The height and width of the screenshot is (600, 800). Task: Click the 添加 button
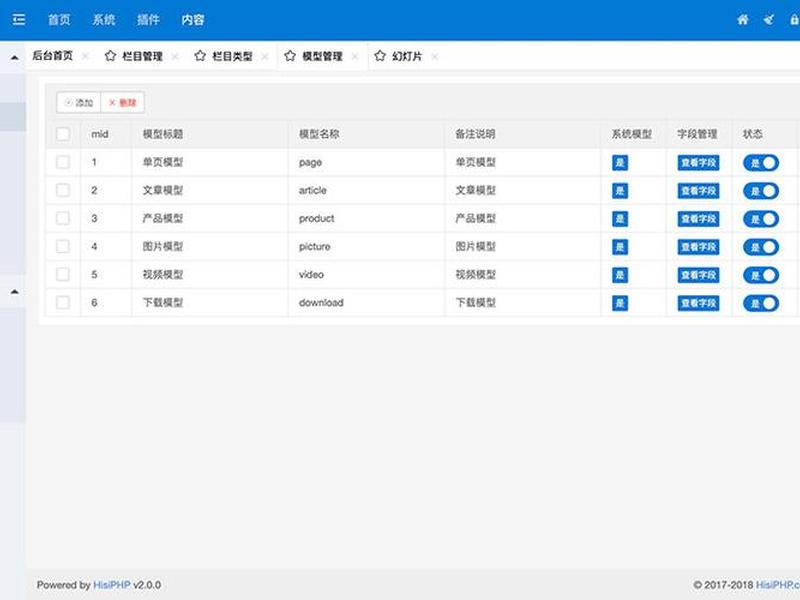pos(79,103)
